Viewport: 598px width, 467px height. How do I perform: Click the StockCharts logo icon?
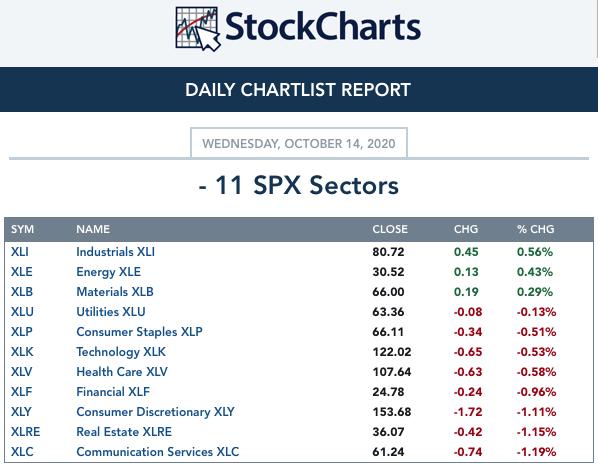pyautogui.click(x=198, y=29)
